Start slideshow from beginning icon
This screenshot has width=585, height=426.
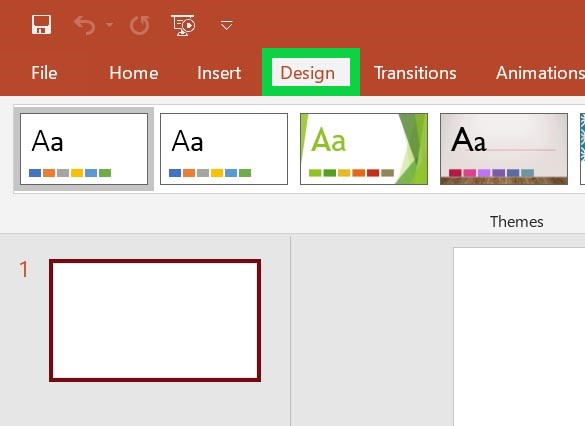click(x=183, y=25)
